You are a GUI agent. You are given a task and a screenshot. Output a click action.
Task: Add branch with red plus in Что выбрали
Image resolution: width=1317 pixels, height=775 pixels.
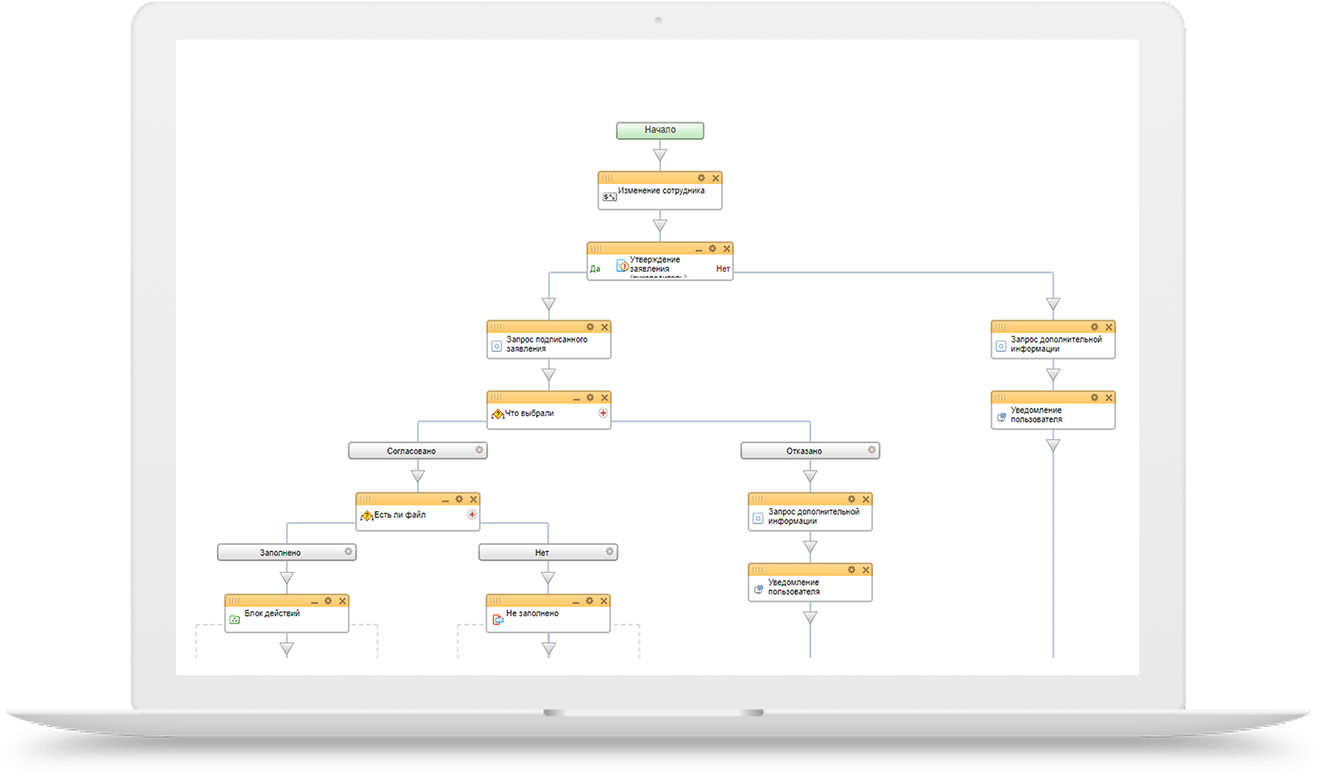point(603,412)
